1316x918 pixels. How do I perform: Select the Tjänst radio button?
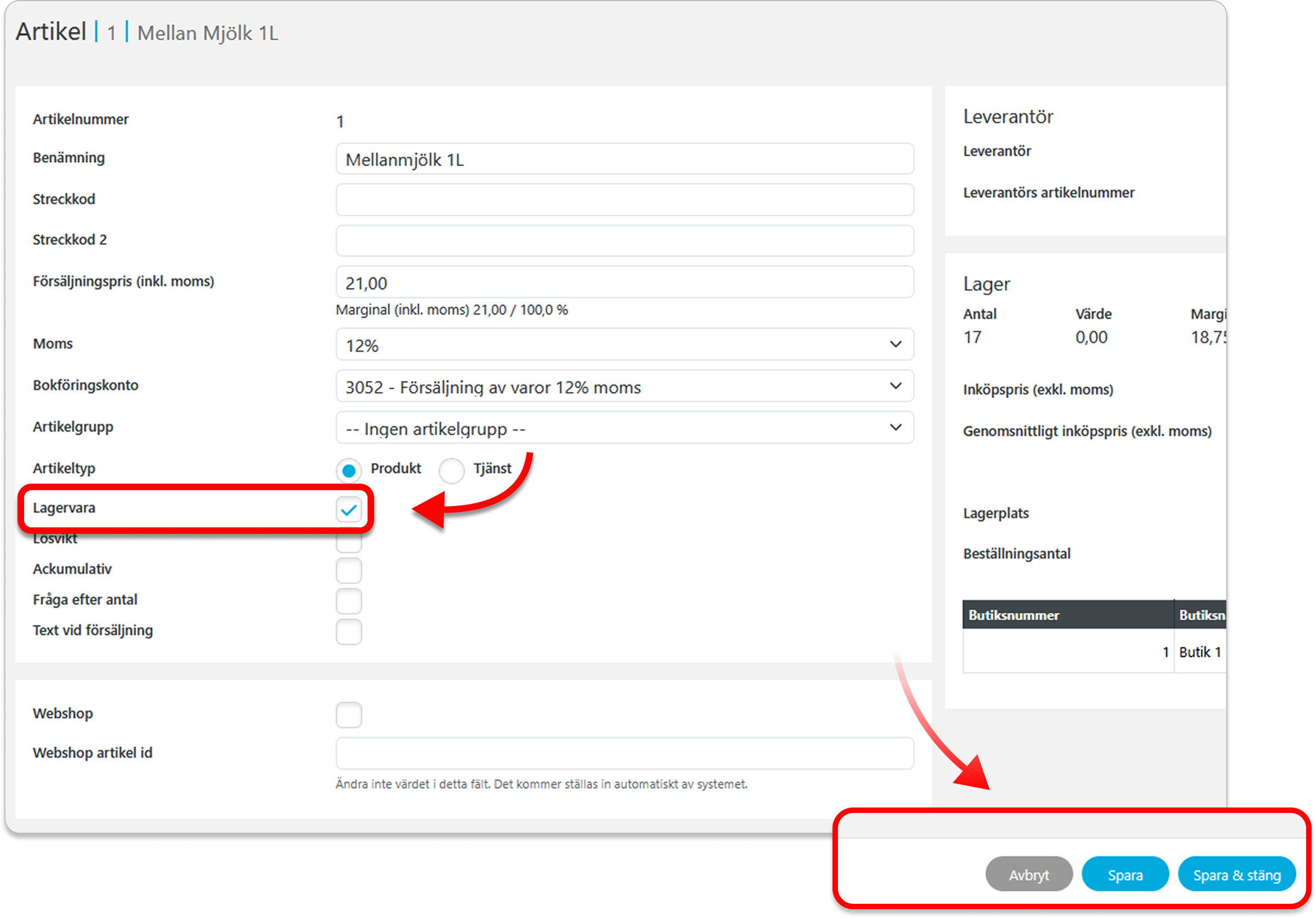point(451,470)
